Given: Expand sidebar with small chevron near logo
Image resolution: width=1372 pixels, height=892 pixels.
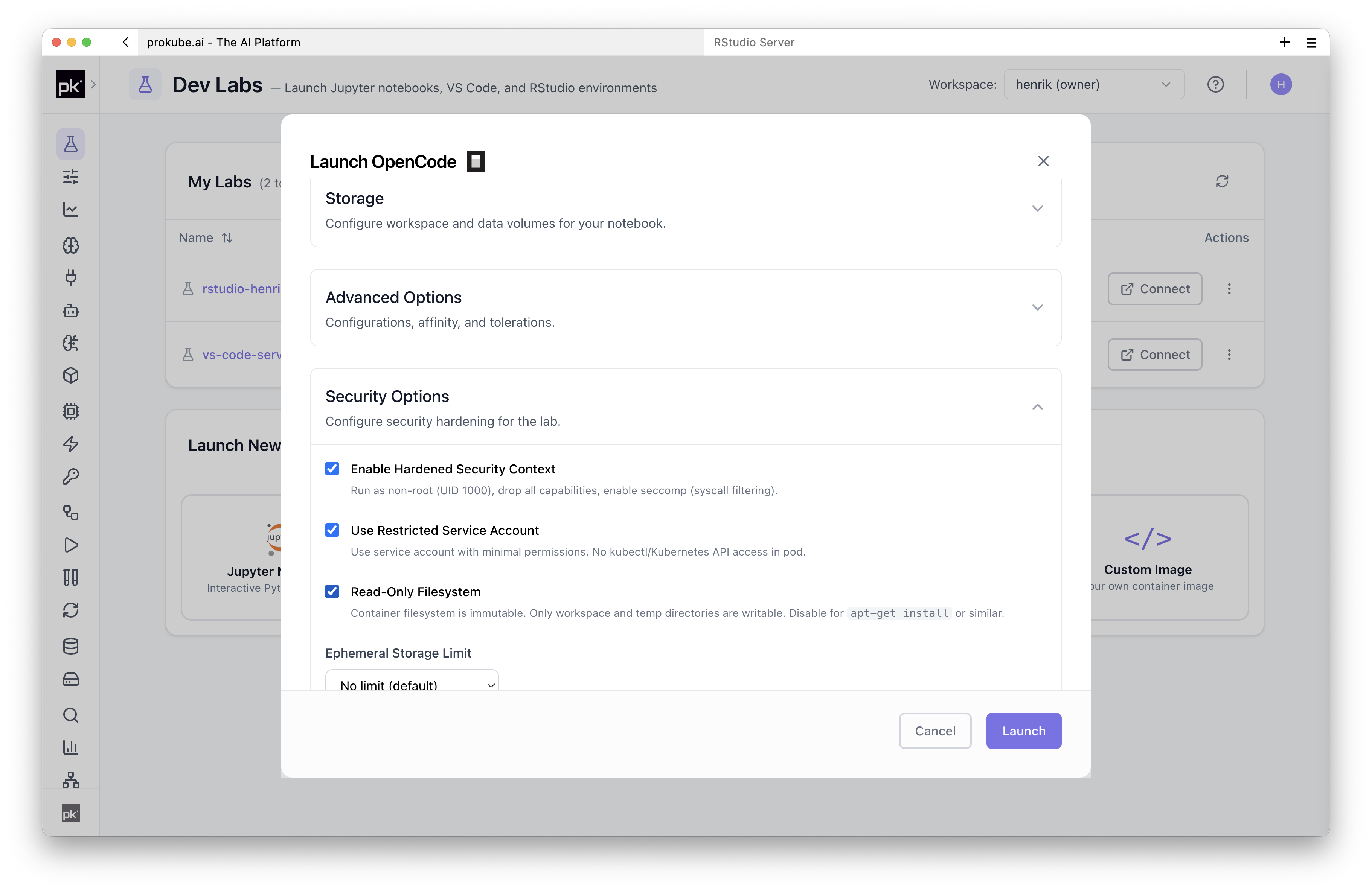Looking at the screenshot, I should pos(93,84).
